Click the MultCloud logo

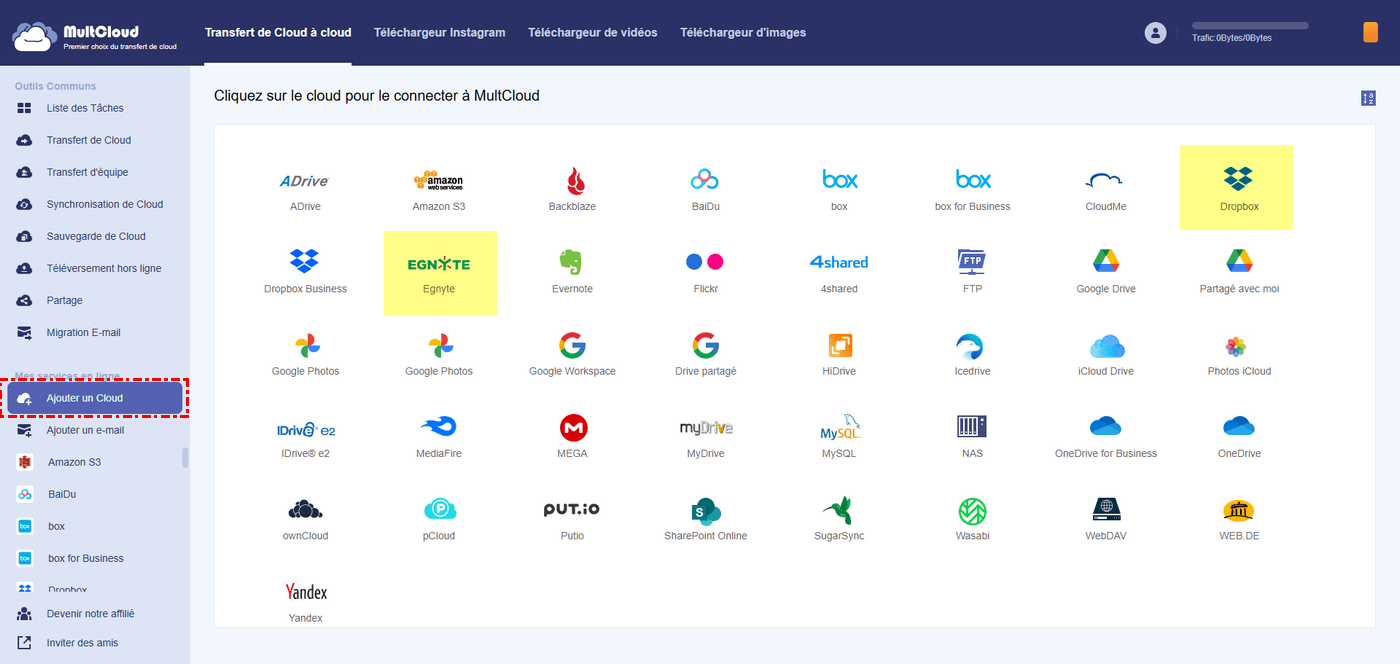[95, 36]
